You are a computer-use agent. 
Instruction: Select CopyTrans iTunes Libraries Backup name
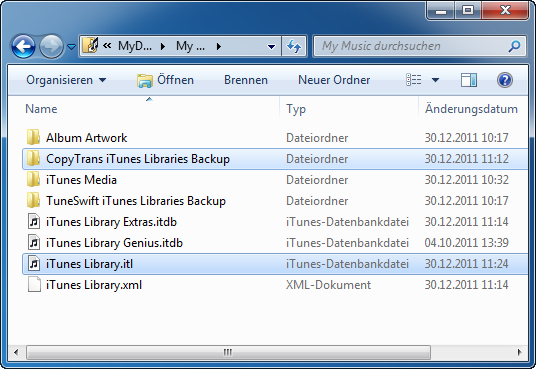click(x=138, y=159)
